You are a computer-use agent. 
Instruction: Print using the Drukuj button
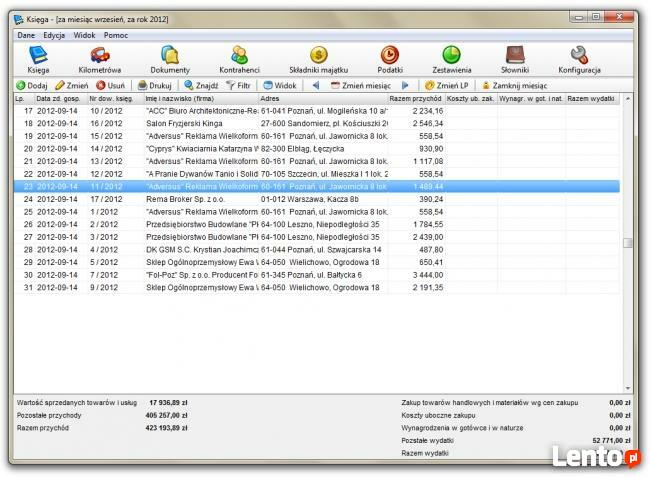(x=155, y=86)
